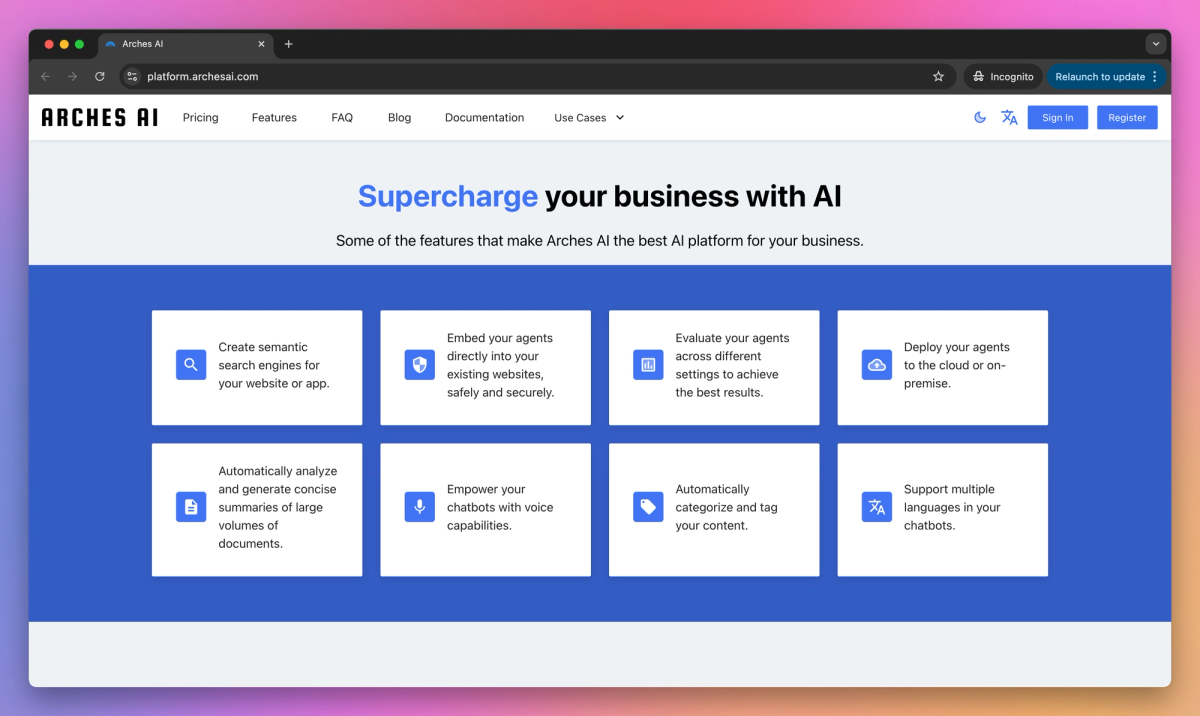This screenshot has height=716, width=1200.
Task: Click the cloud upload deploy icon
Action: coord(877,365)
